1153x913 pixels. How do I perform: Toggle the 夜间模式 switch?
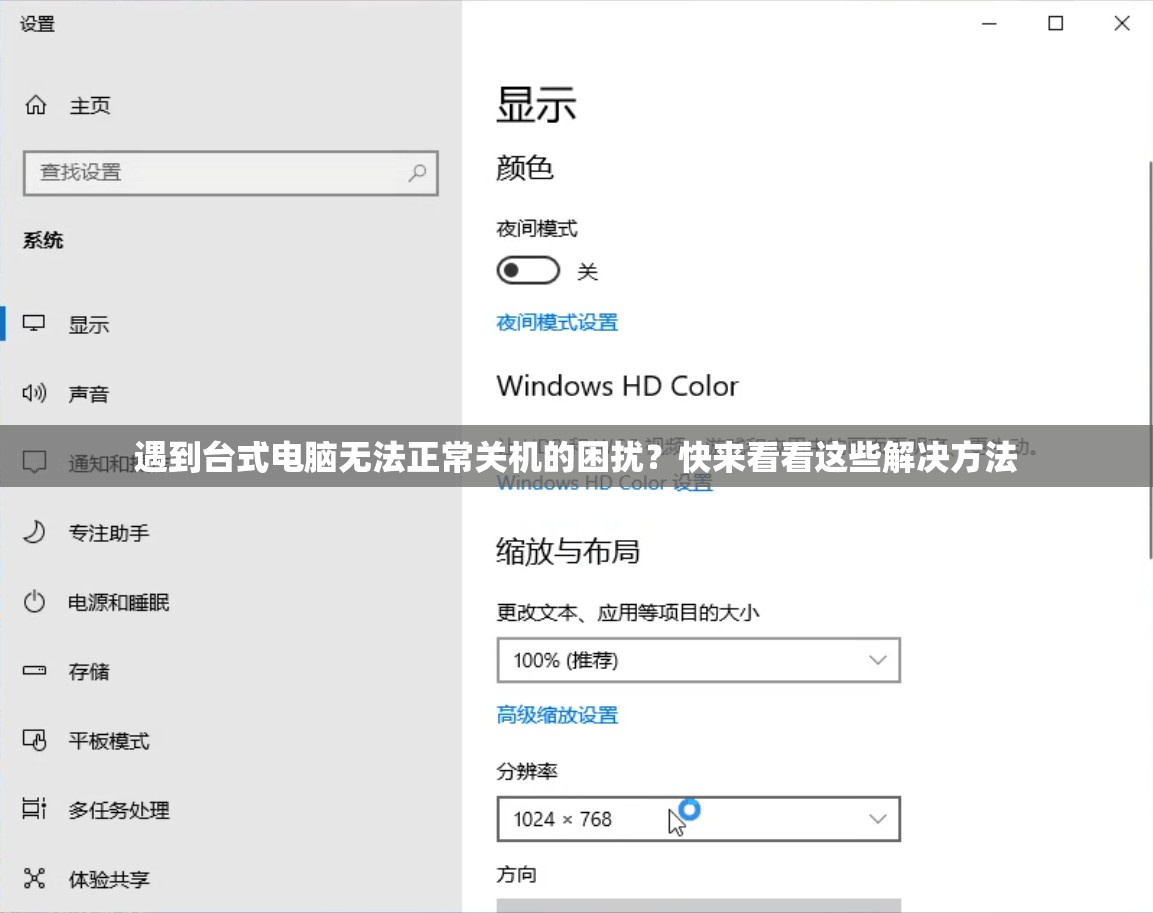tap(528, 271)
